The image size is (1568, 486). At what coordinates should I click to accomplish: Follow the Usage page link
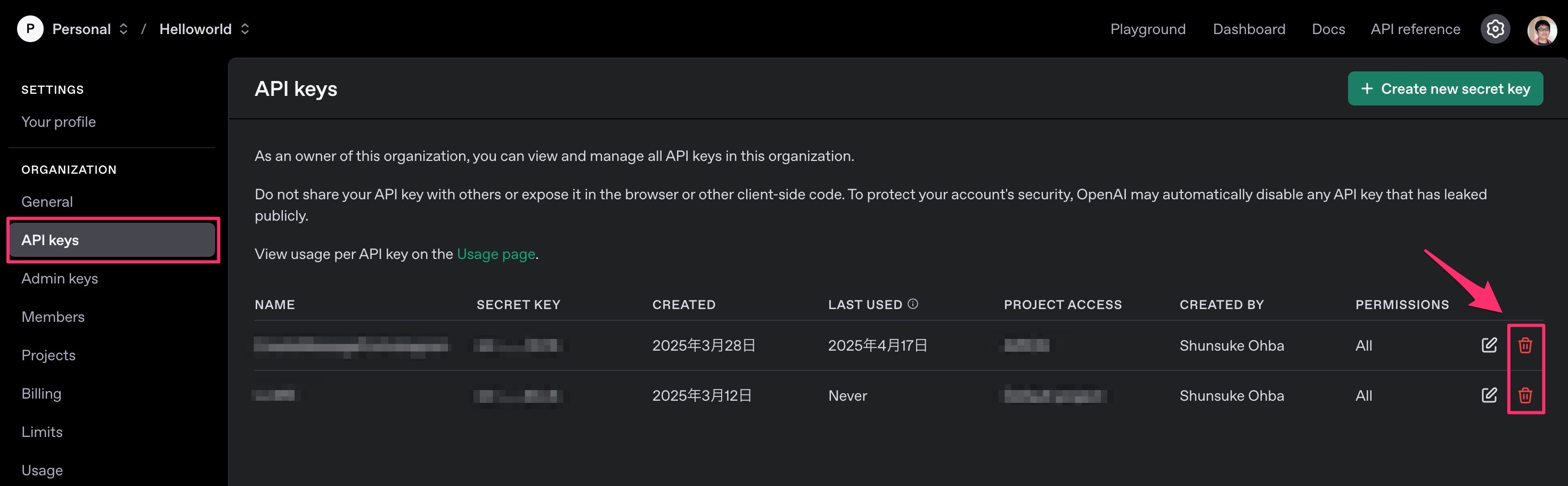(495, 254)
